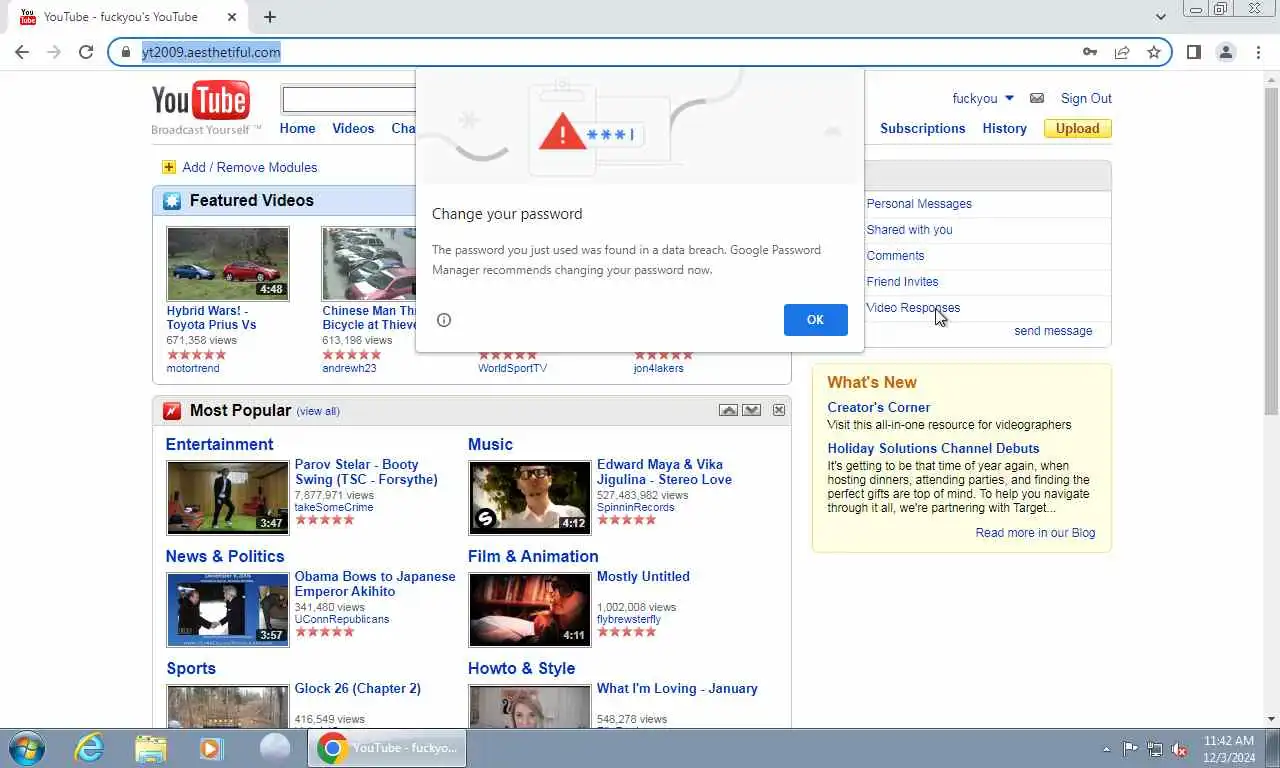Open the Chrome side panel icon

[x=1193, y=52]
